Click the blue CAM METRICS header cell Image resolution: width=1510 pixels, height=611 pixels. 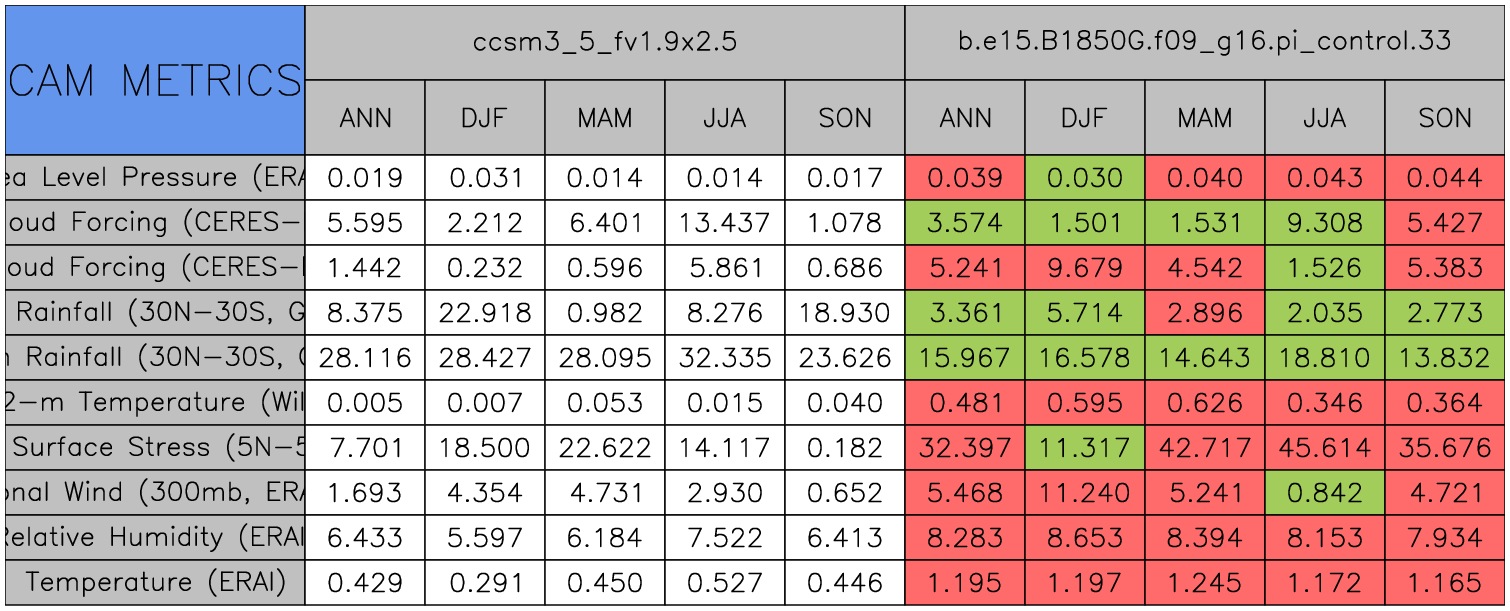[155, 80]
